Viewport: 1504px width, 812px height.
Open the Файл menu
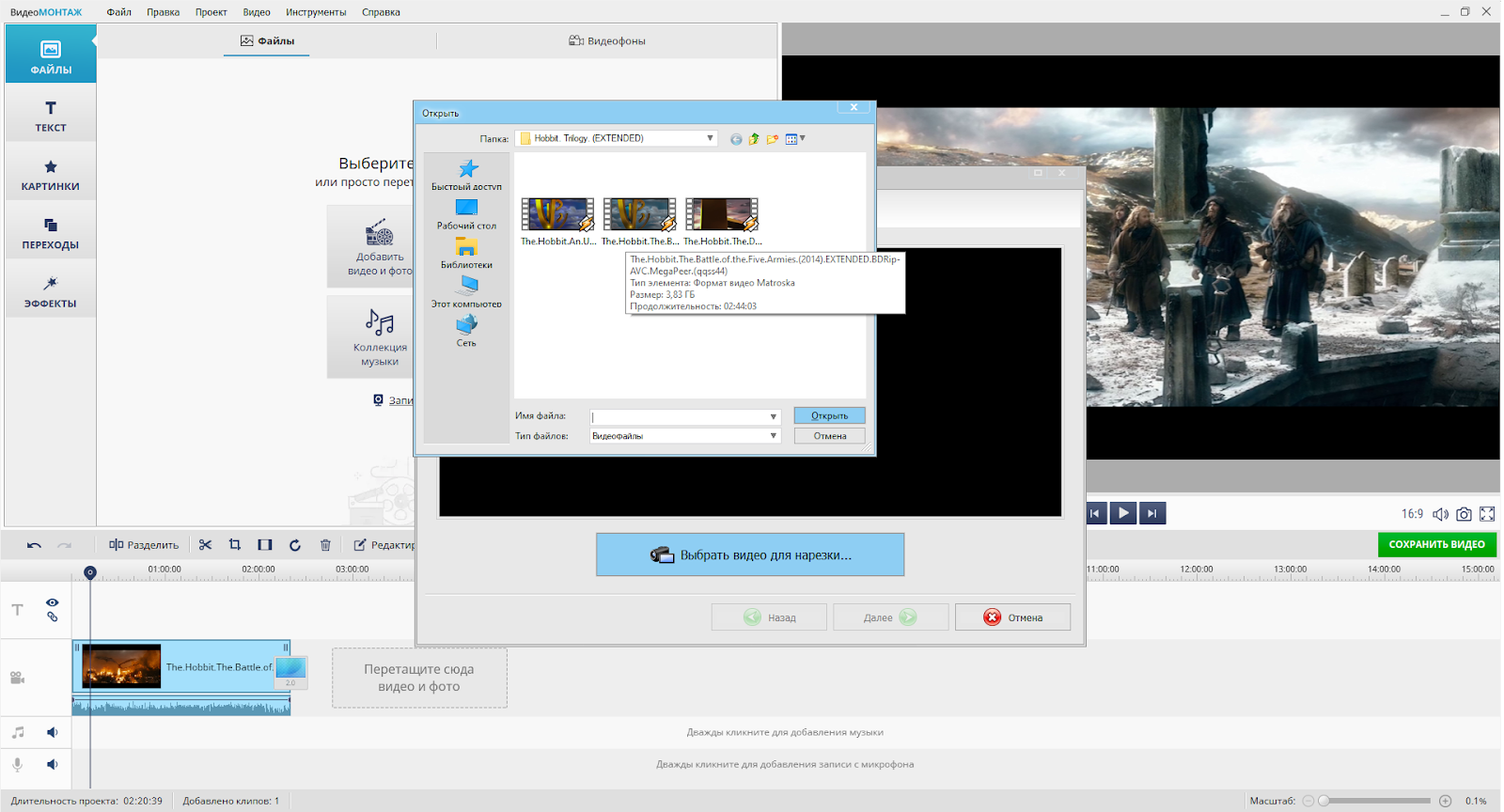point(118,12)
